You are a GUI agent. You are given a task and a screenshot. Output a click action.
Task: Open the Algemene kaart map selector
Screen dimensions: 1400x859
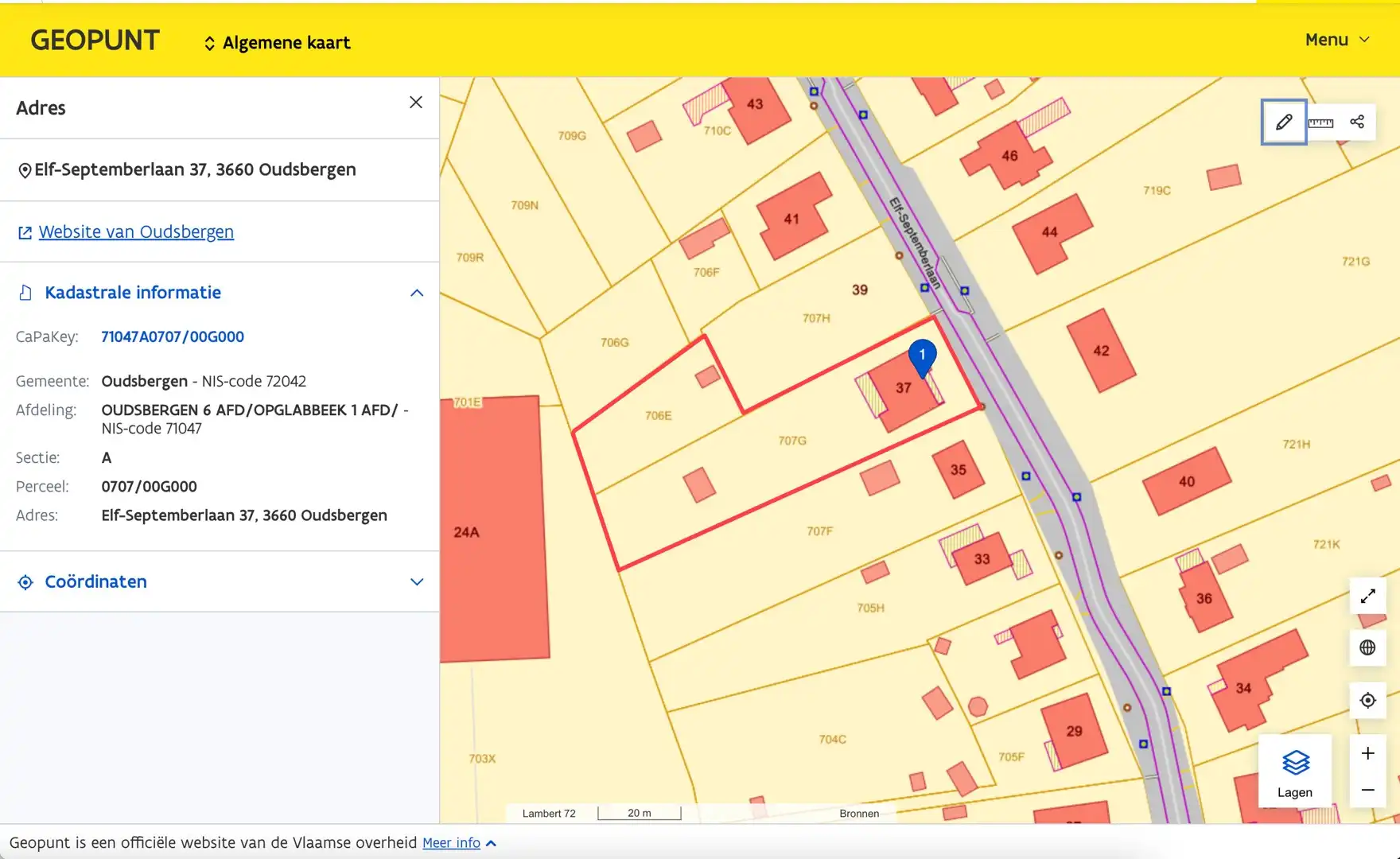277,43
